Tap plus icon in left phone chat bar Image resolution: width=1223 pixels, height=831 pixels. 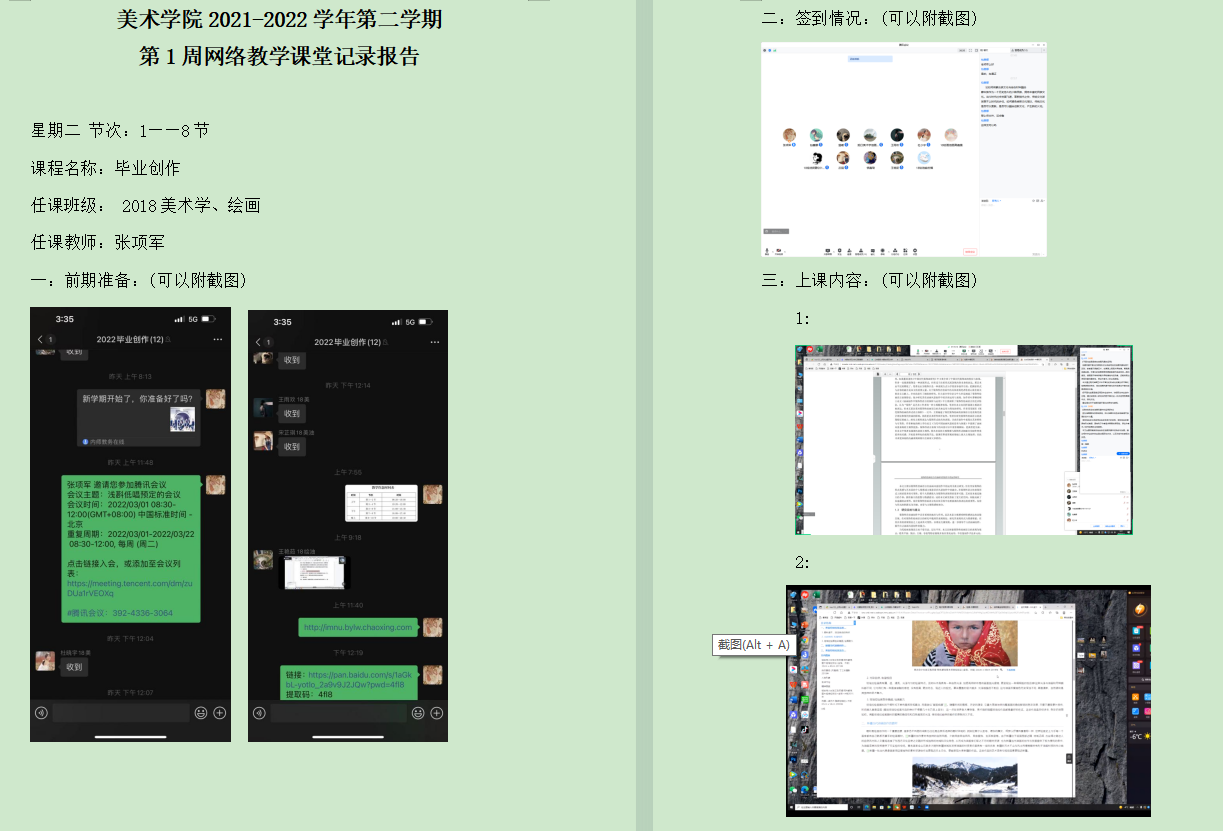point(219,713)
